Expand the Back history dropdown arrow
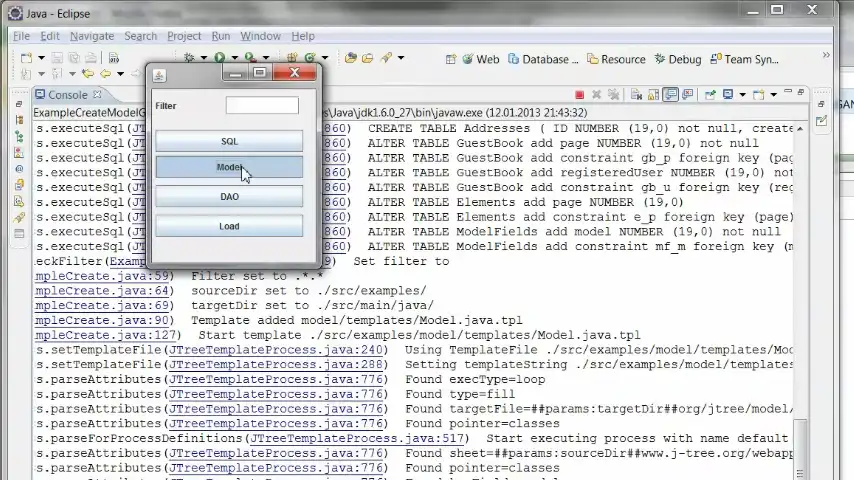 [120, 74]
